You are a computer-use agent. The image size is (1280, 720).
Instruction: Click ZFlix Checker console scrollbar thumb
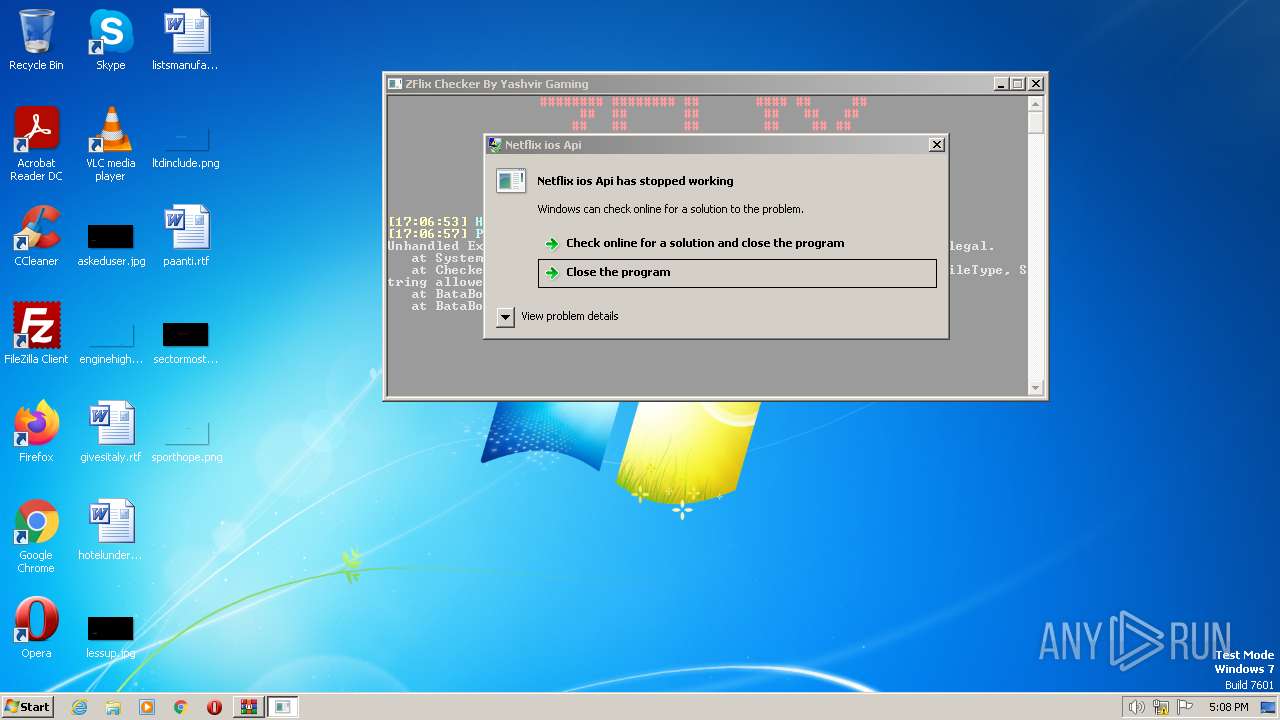1036,123
